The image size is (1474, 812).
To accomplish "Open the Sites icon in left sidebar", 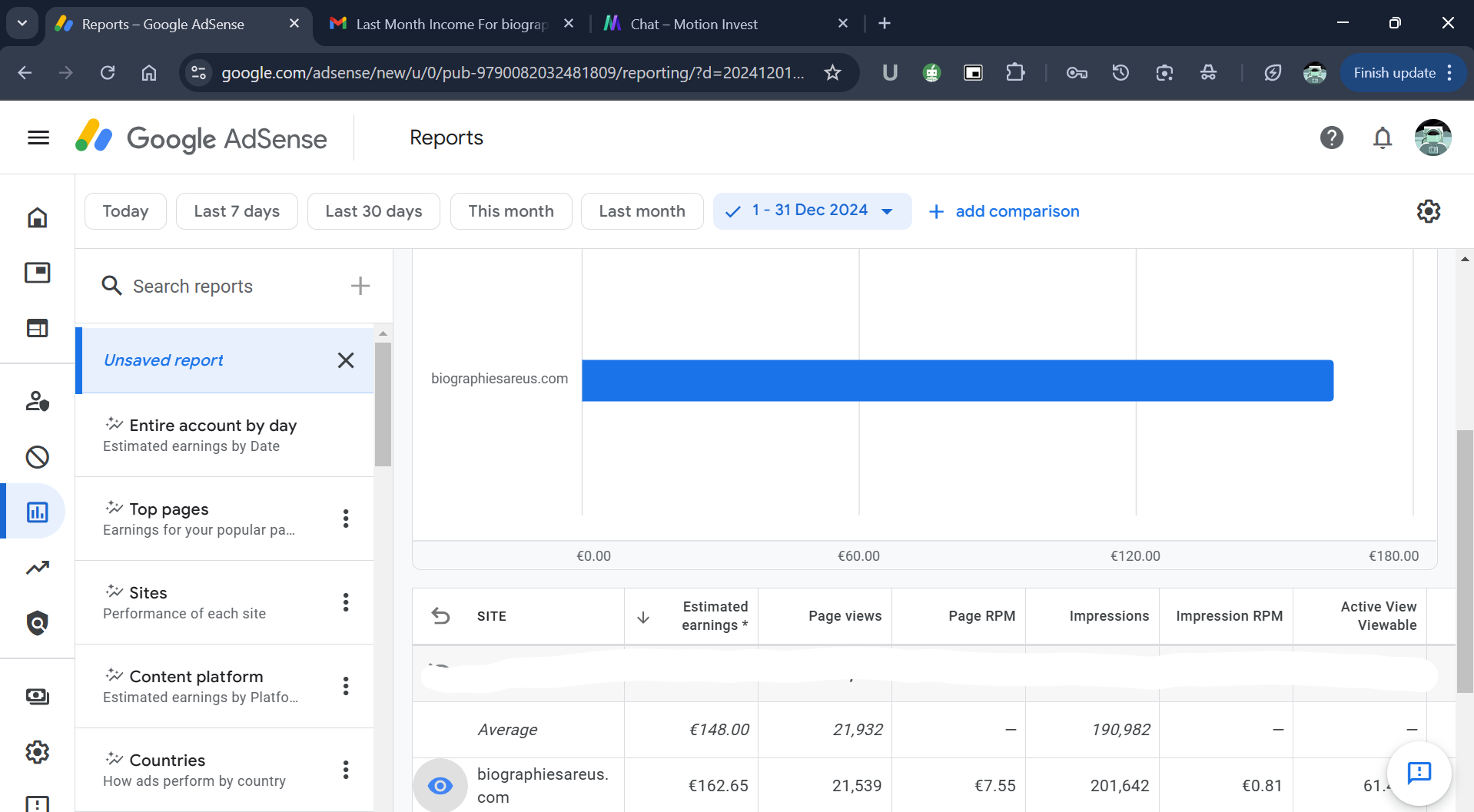I will click(38, 328).
